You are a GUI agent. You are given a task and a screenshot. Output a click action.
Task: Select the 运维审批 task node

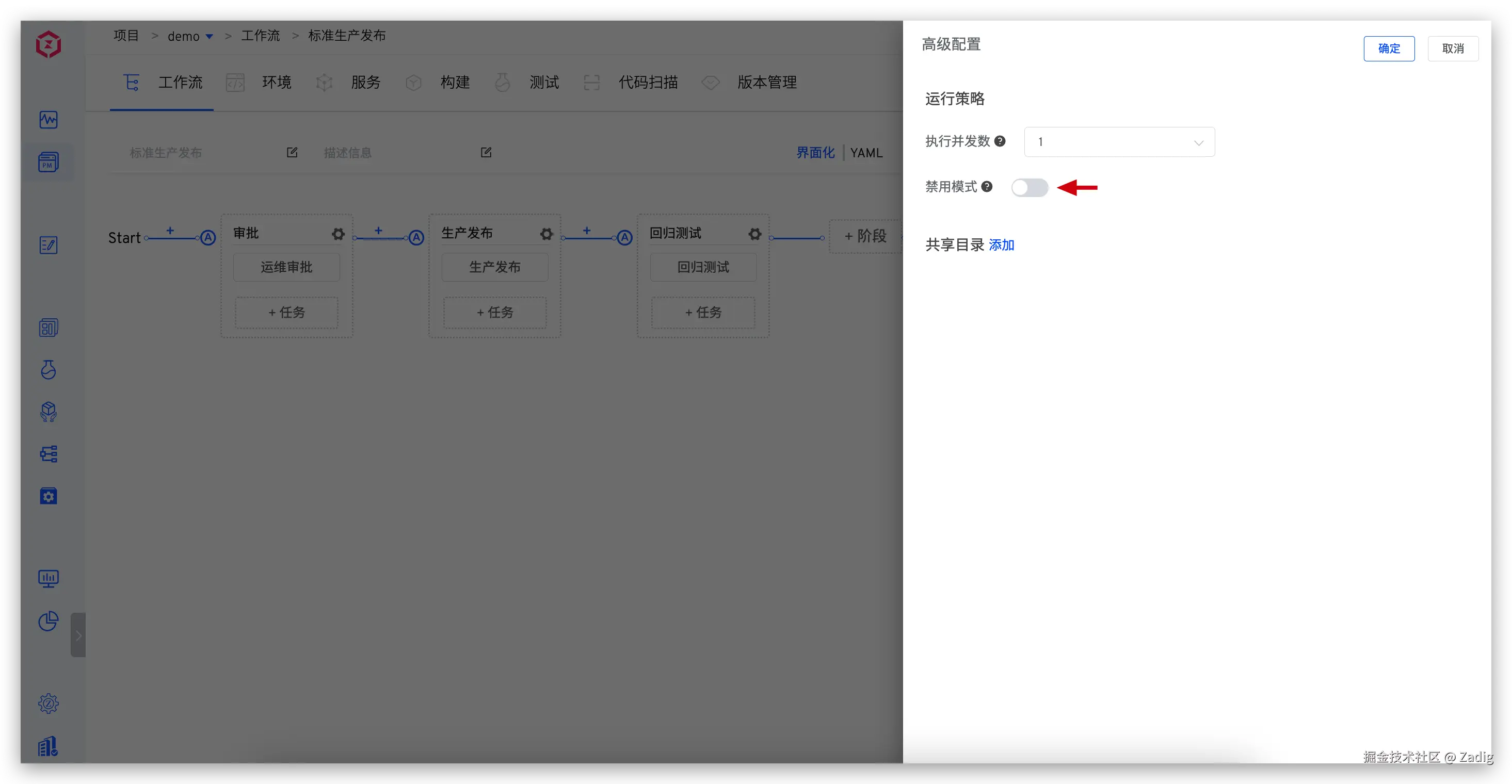[286, 268]
